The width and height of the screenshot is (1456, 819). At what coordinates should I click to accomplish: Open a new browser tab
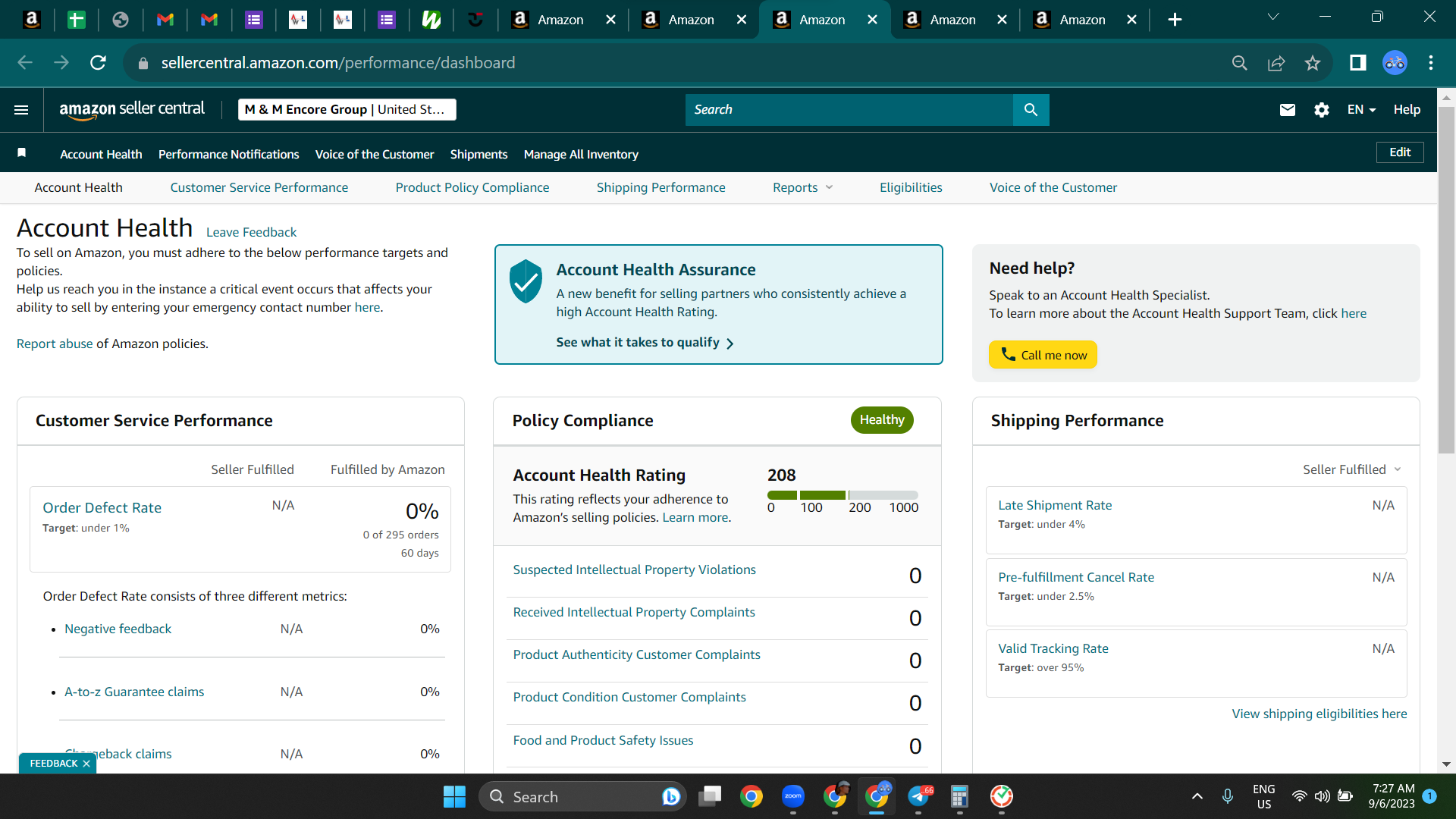tap(1175, 20)
